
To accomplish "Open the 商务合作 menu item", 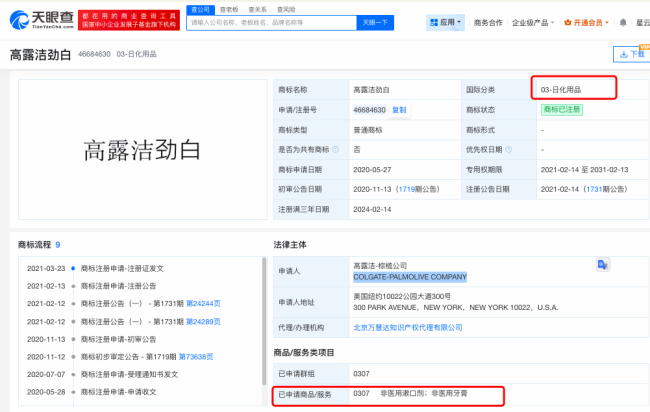I will (488, 22).
